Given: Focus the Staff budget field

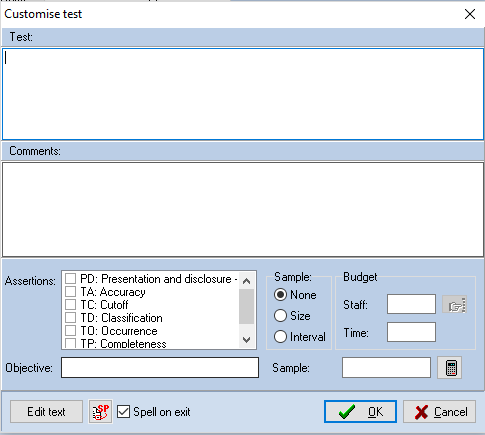Looking at the screenshot, I should pyautogui.click(x=411, y=304).
